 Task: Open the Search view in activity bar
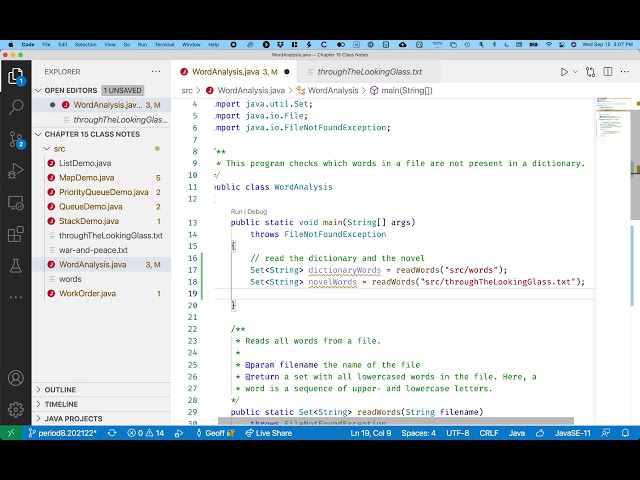[16, 107]
